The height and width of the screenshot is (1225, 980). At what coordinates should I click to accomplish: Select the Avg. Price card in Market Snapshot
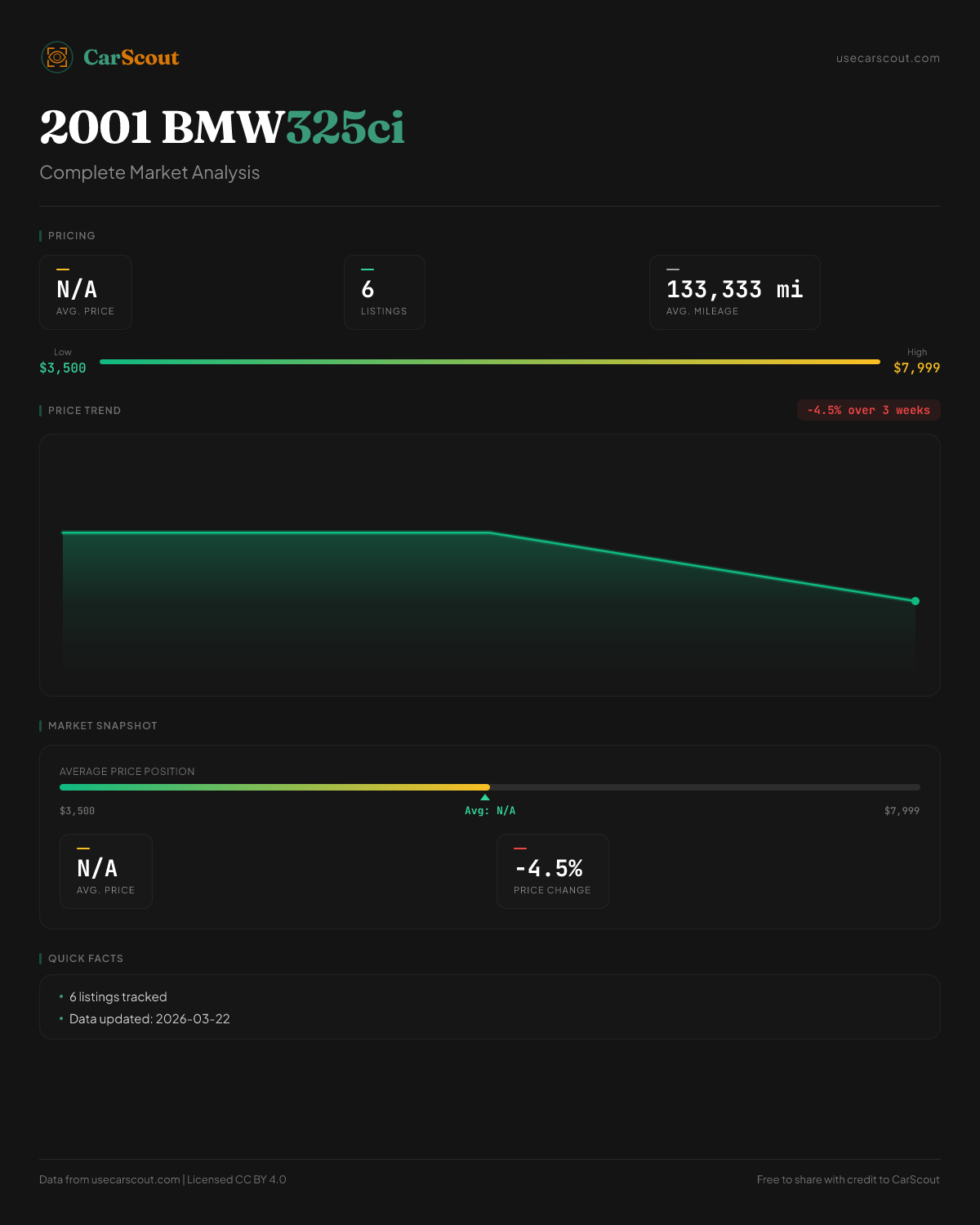click(x=106, y=871)
